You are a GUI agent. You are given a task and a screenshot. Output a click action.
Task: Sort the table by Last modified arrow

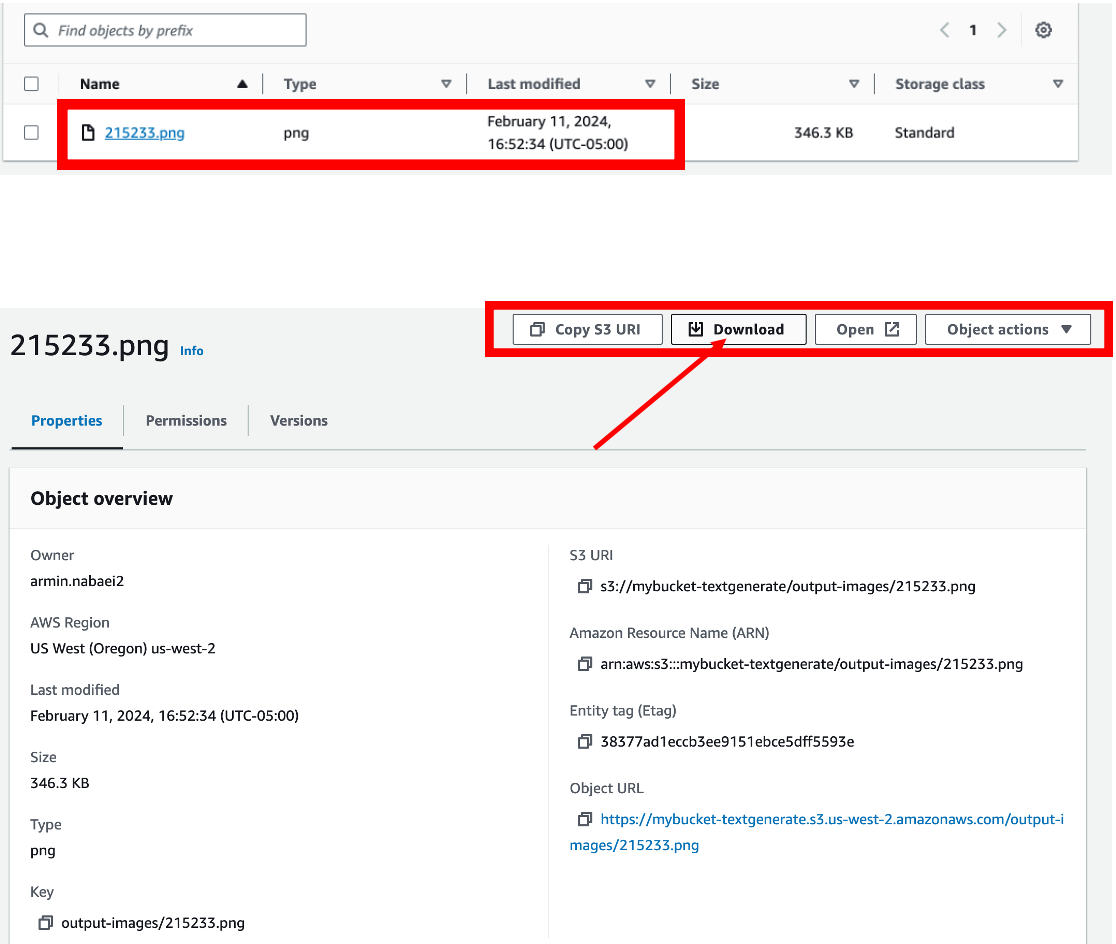click(x=650, y=84)
